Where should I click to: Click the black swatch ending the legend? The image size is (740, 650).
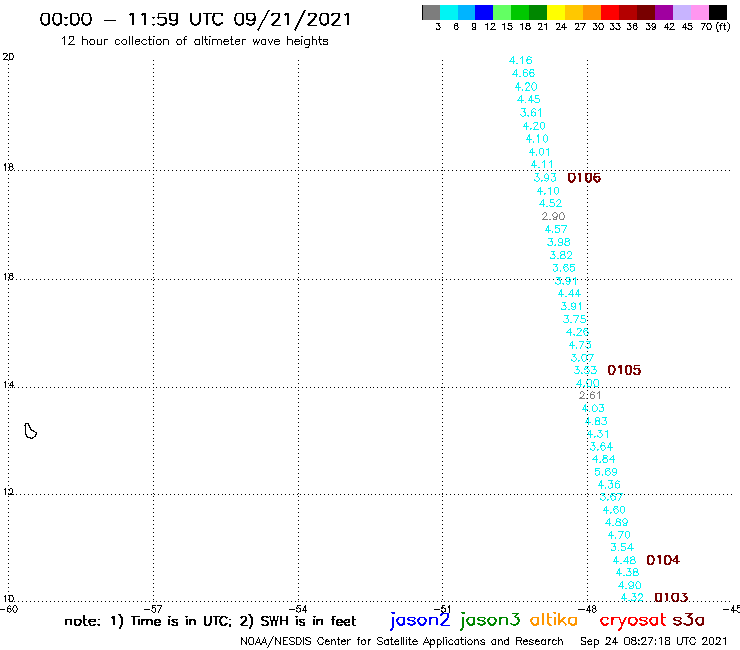(717, 12)
